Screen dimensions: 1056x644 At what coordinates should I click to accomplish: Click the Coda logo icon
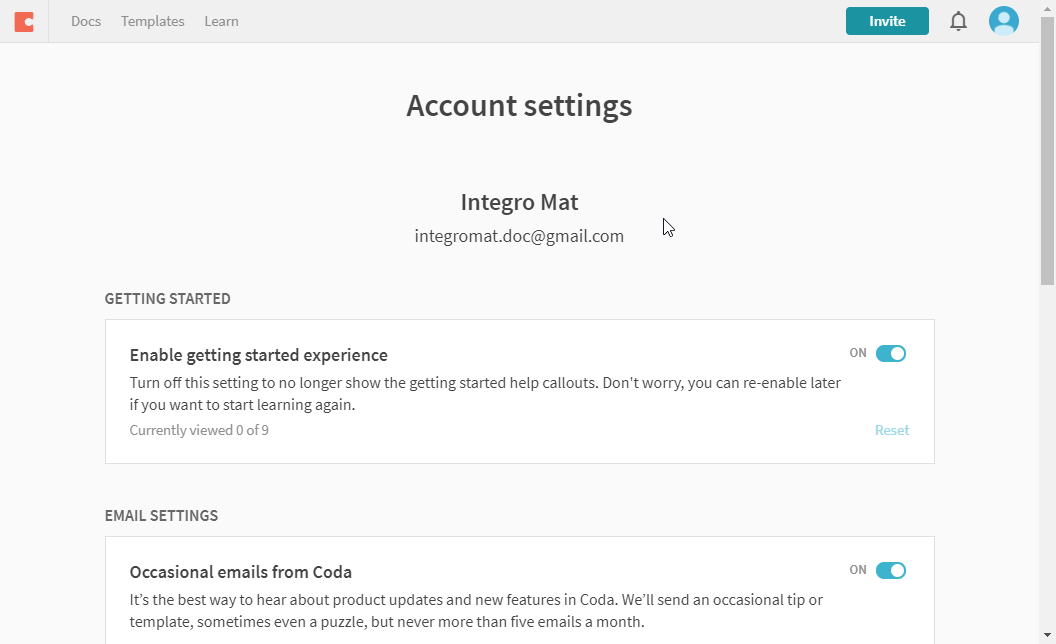coord(24,22)
